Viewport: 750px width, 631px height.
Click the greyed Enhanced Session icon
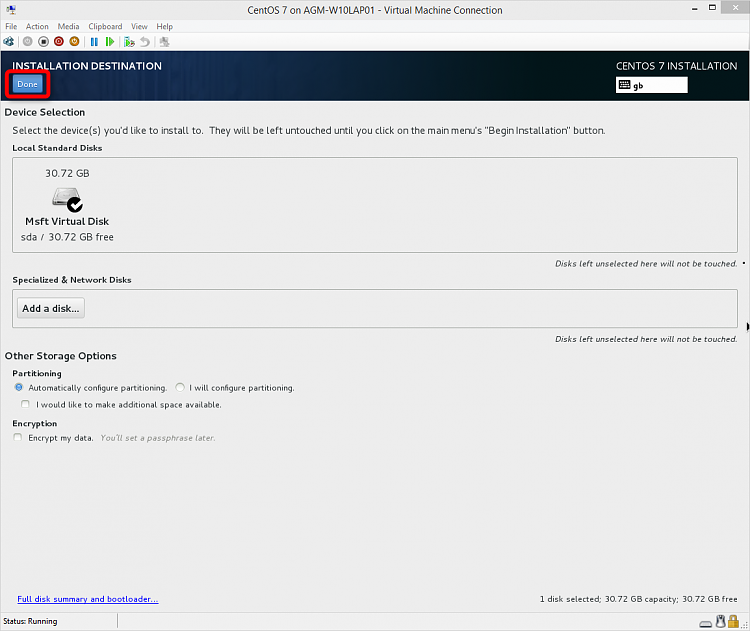[x=165, y=42]
